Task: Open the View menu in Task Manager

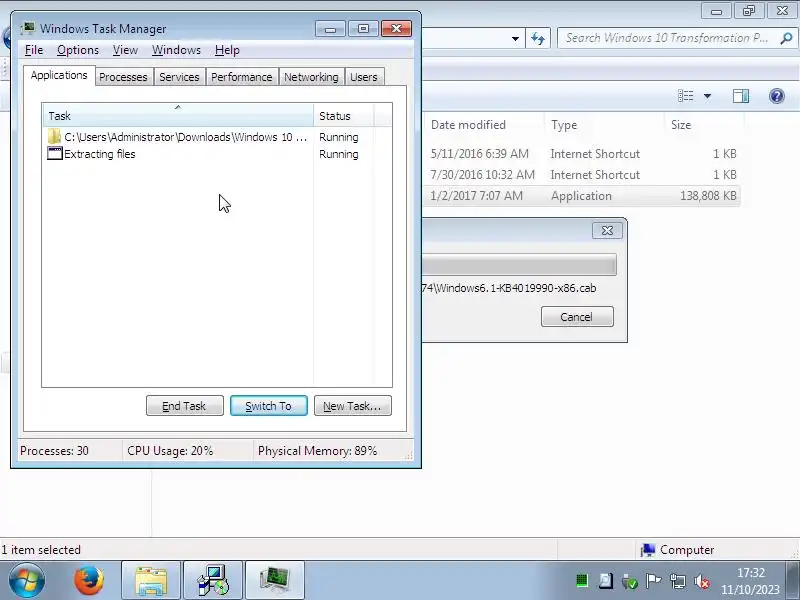Action: point(125,50)
